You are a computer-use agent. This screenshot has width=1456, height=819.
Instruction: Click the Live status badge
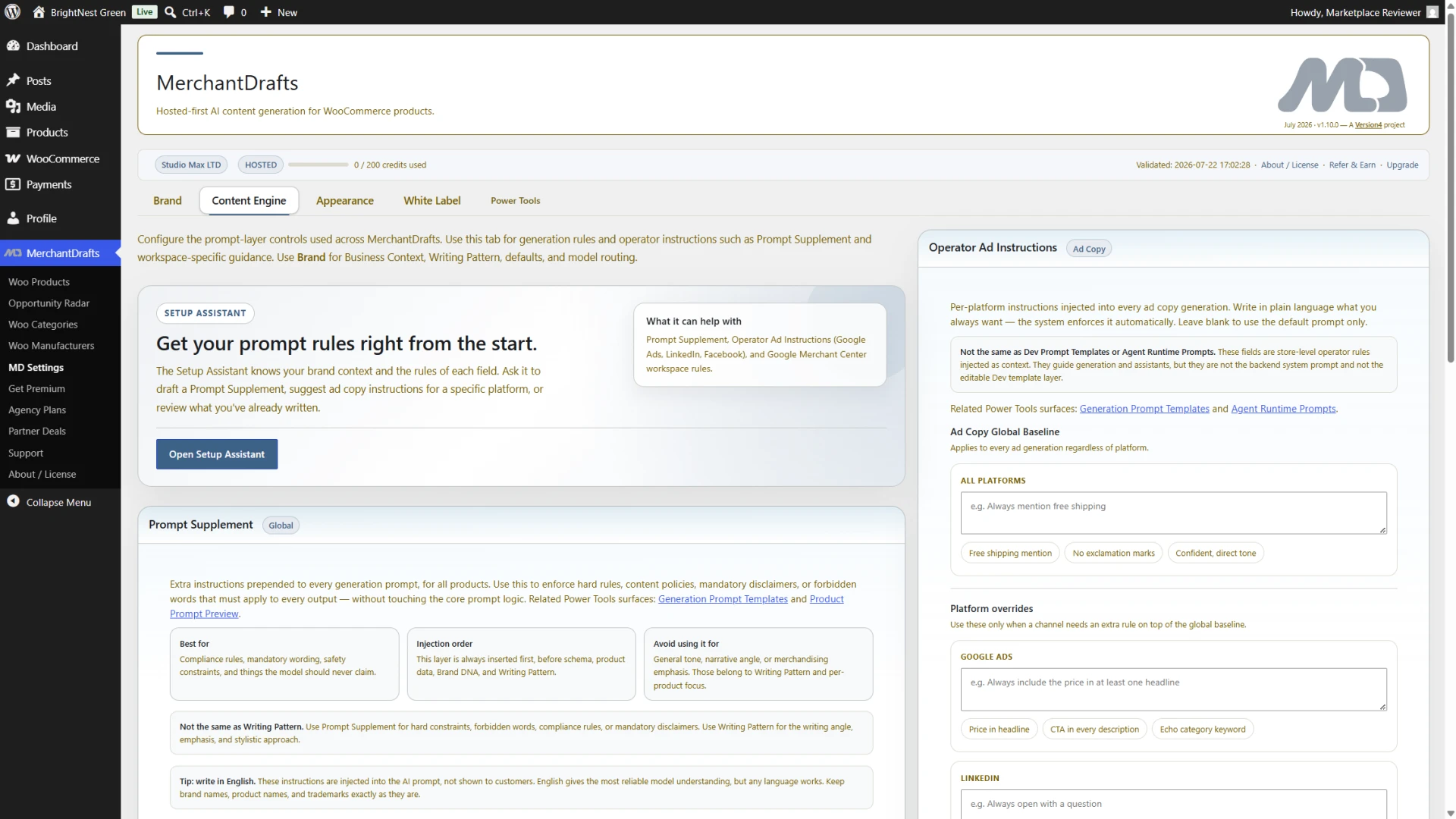[x=144, y=12]
